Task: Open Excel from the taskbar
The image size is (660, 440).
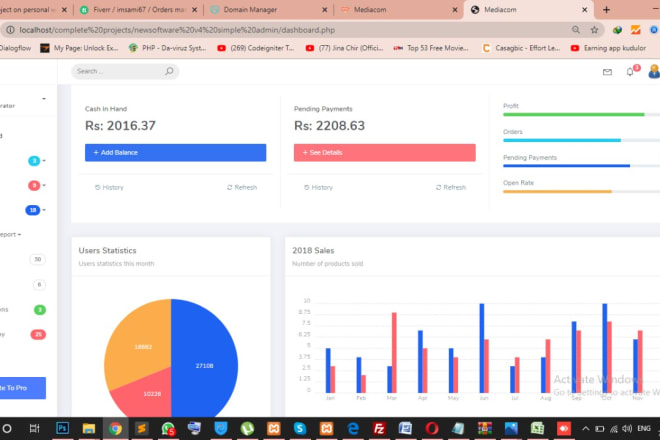Action: tap(538, 429)
